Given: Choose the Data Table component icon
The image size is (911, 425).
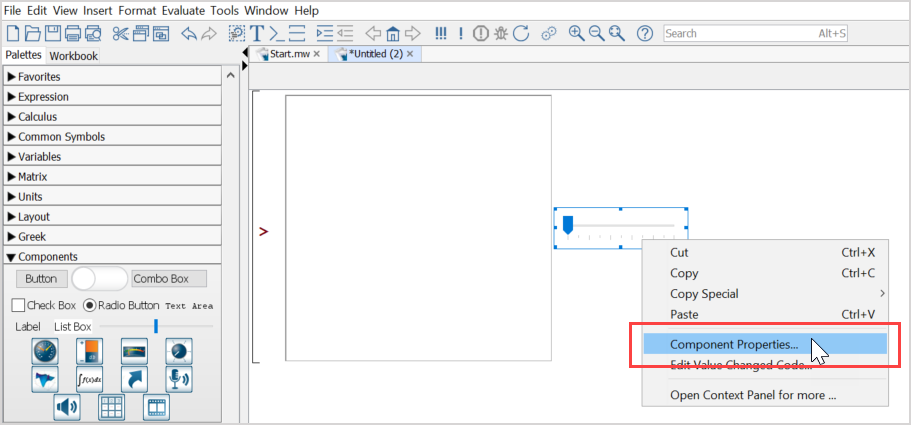Looking at the screenshot, I should tap(111, 407).
